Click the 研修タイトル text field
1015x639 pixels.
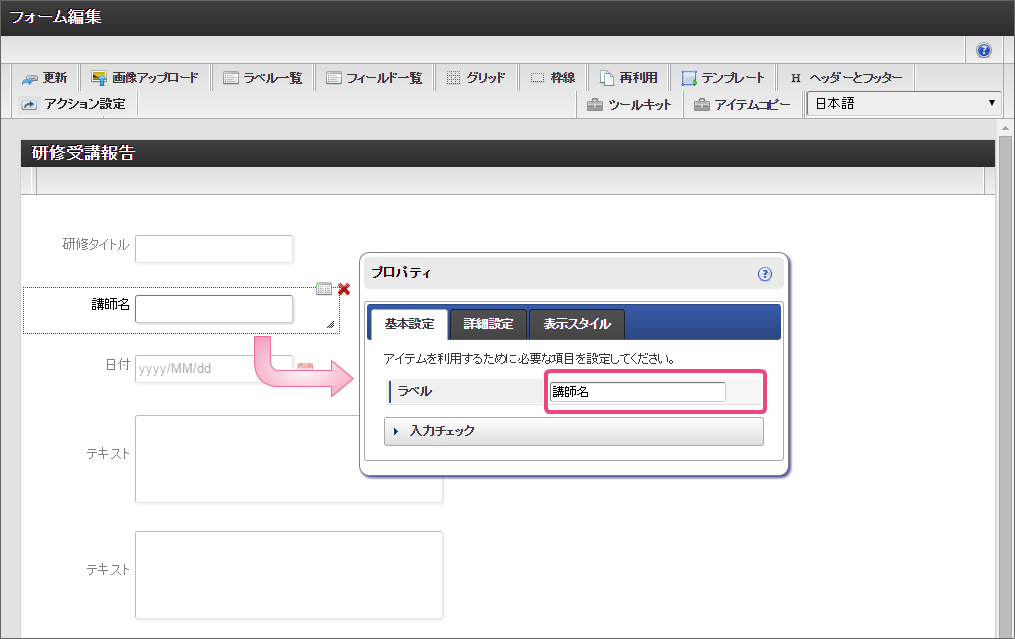(213, 249)
